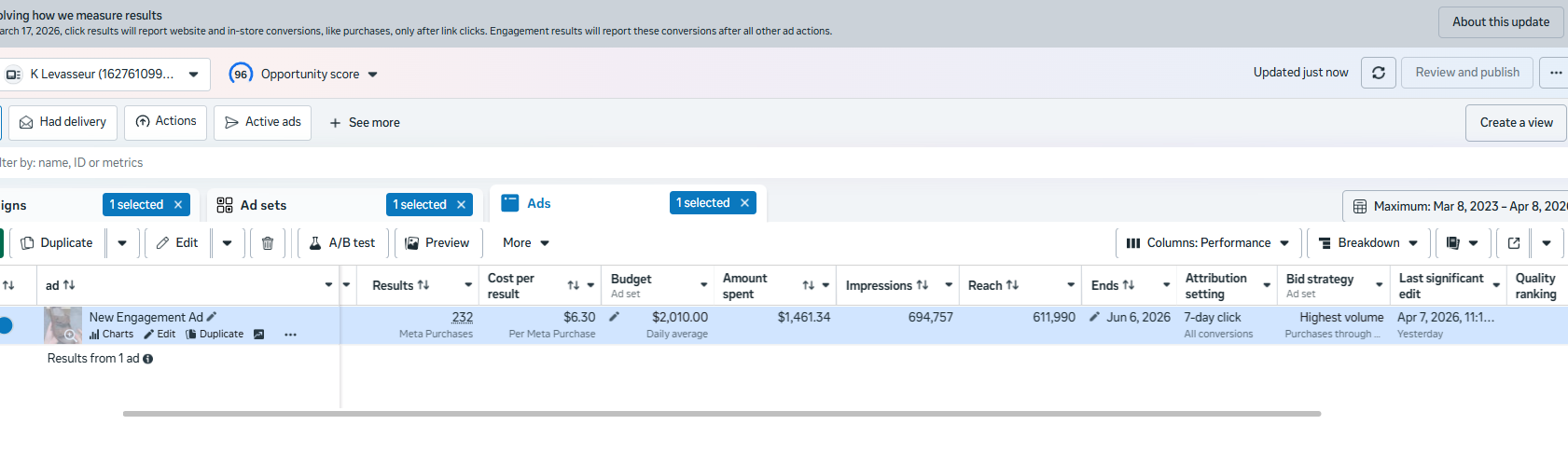The height and width of the screenshot is (452, 1568).
Task: Click the A/B test button
Action: (341, 243)
